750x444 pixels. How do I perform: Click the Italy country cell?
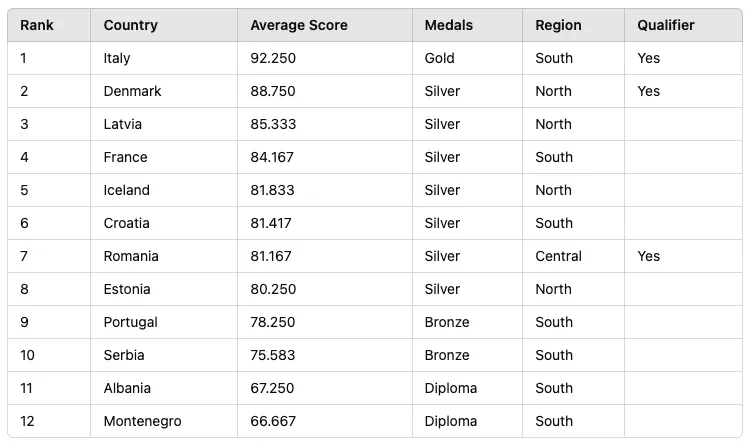click(117, 58)
